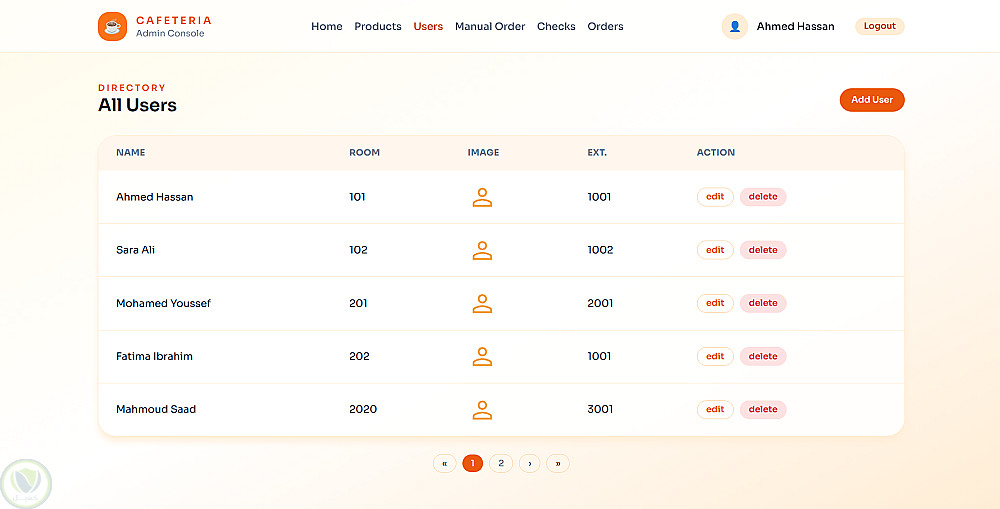
Task: Delete the Mahmoud Saad user
Action: tap(763, 409)
